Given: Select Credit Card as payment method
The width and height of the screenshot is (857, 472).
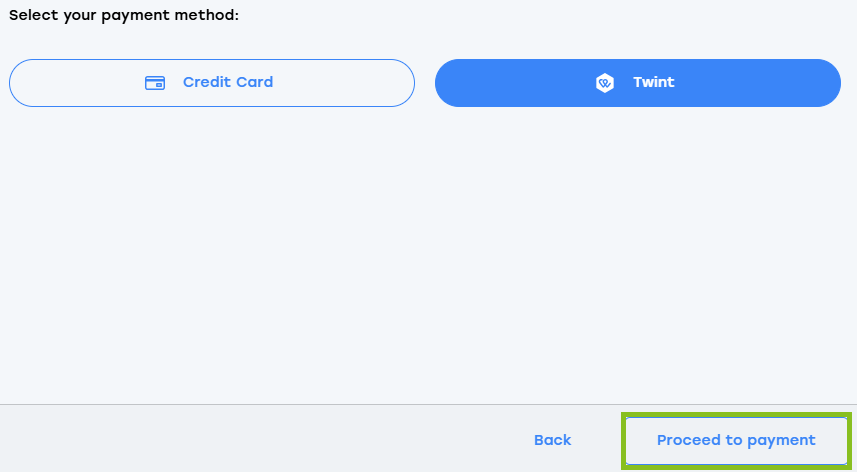Looking at the screenshot, I should pyautogui.click(x=212, y=83).
